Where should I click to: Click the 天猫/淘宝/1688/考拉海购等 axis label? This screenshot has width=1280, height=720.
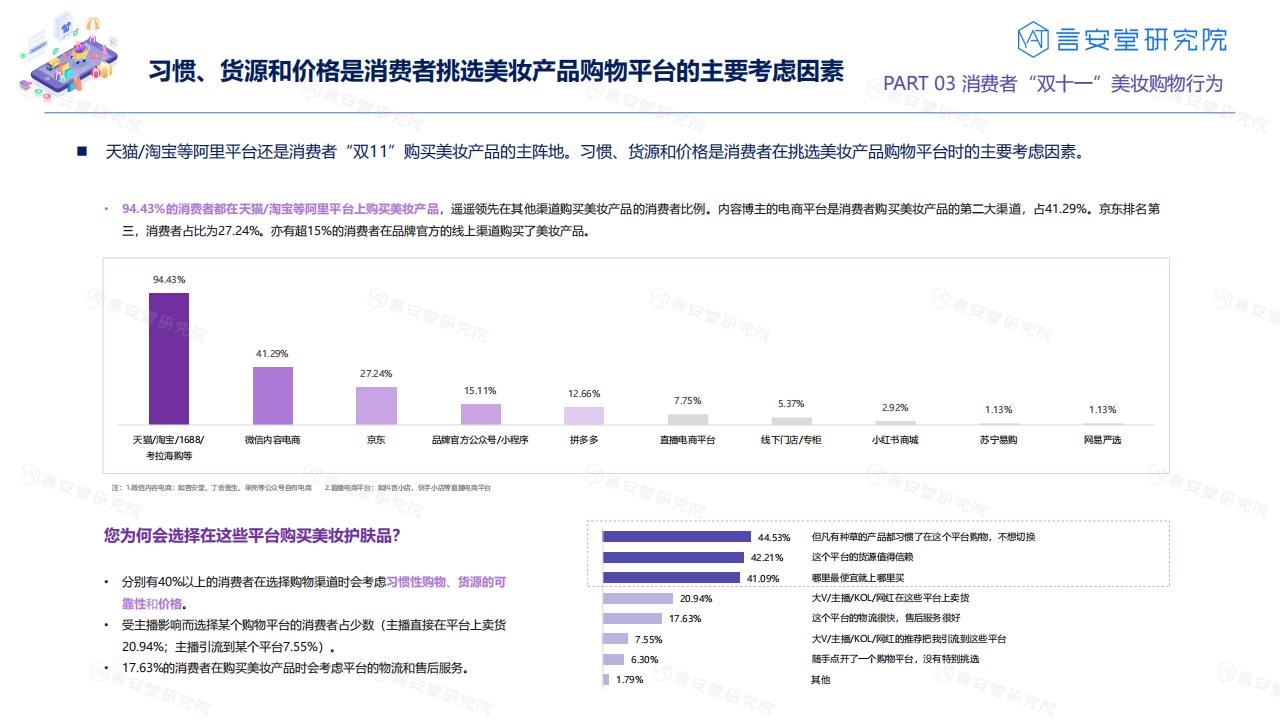tap(169, 446)
